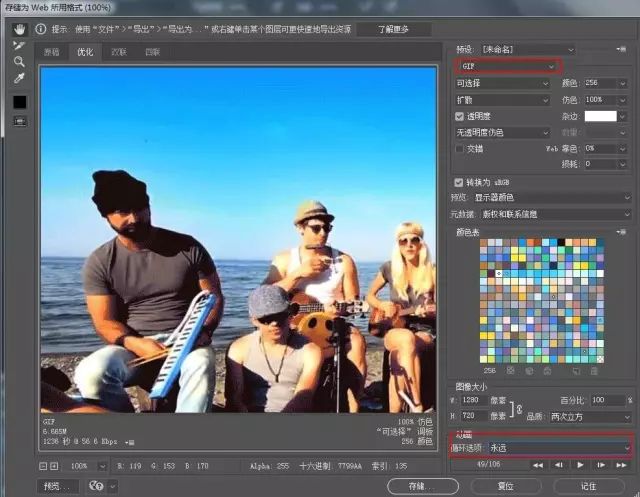Select the Slice Select tool
This screenshot has height=497, width=640.
(x=19, y=45)
